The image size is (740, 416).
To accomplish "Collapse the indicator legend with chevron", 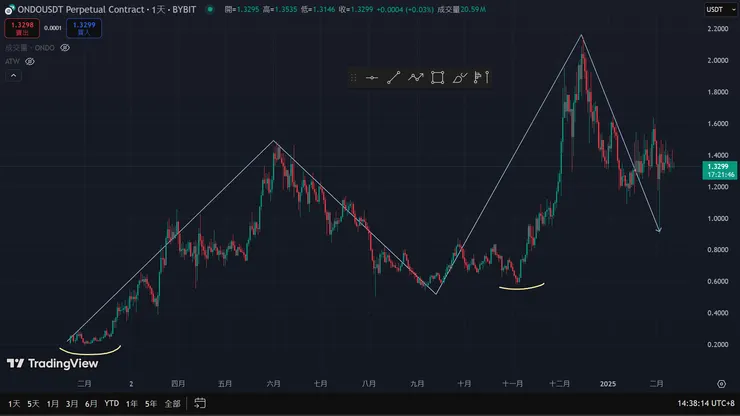I will pyautogui.click(x=13, y=76).
